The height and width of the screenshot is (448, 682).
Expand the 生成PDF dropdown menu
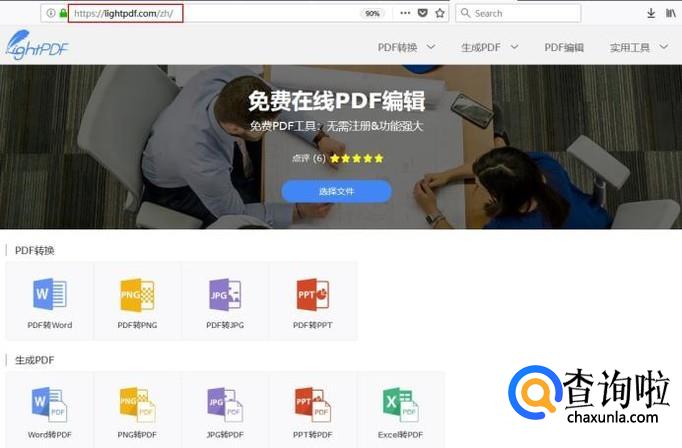[x=490, y=47]
